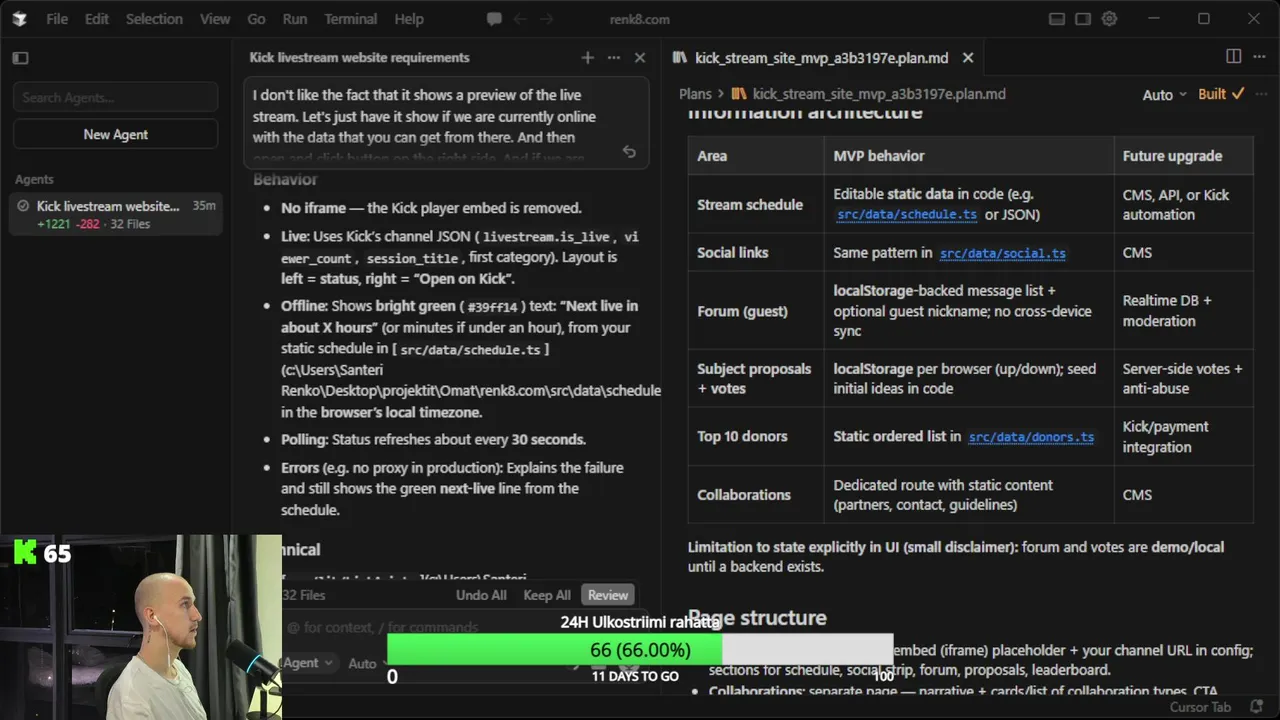Go back with the left arrow in the title bar
The image size is (1280, 720).
(x=519, y=19)
